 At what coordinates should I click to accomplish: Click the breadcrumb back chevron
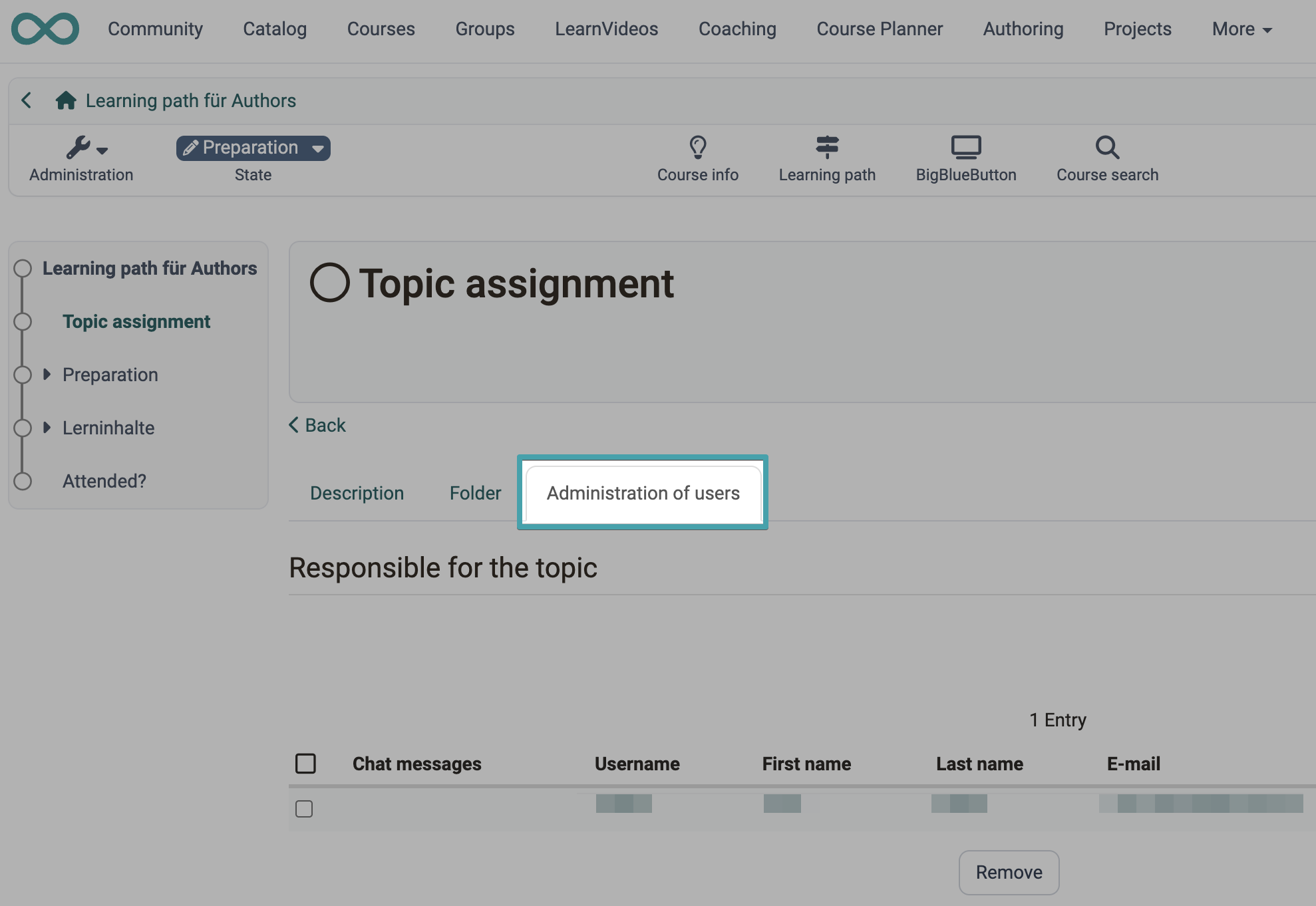pyautogui.click(x=26, y=100)
